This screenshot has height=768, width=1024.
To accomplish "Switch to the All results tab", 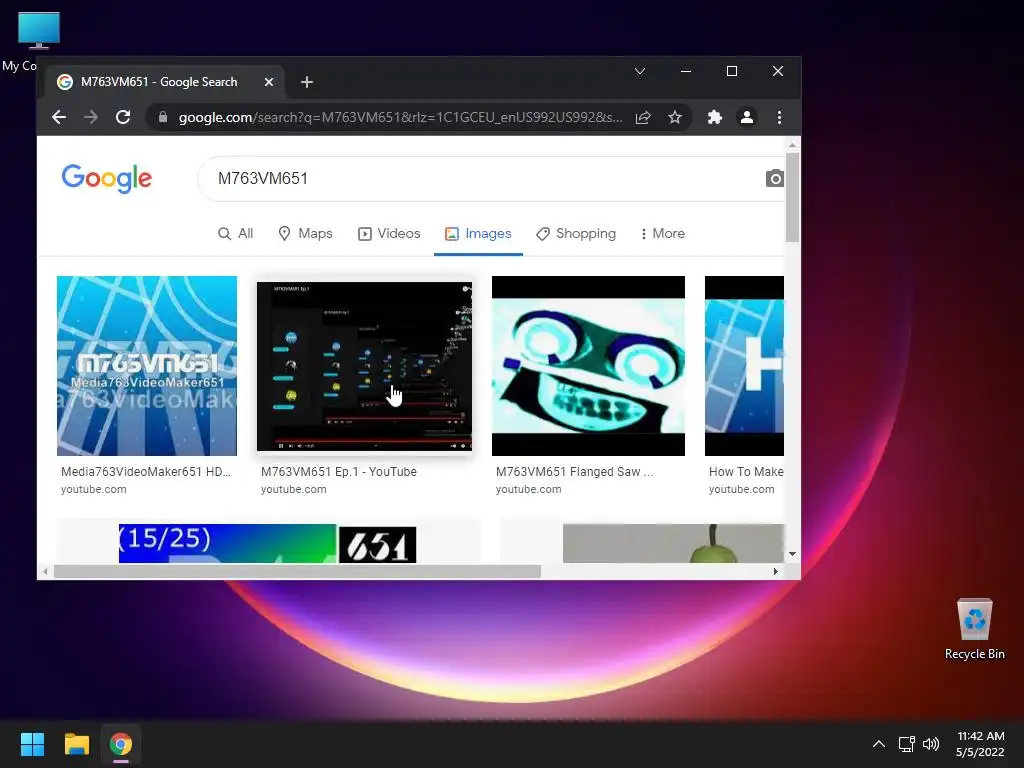I will tap(235, 234).
